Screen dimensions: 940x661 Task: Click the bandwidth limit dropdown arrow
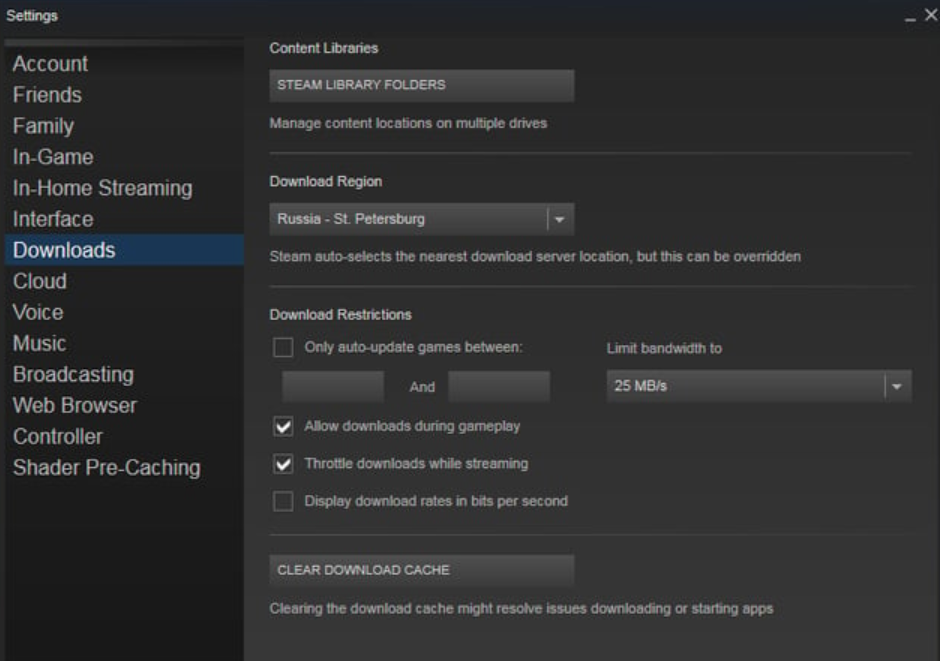[897, 387]
